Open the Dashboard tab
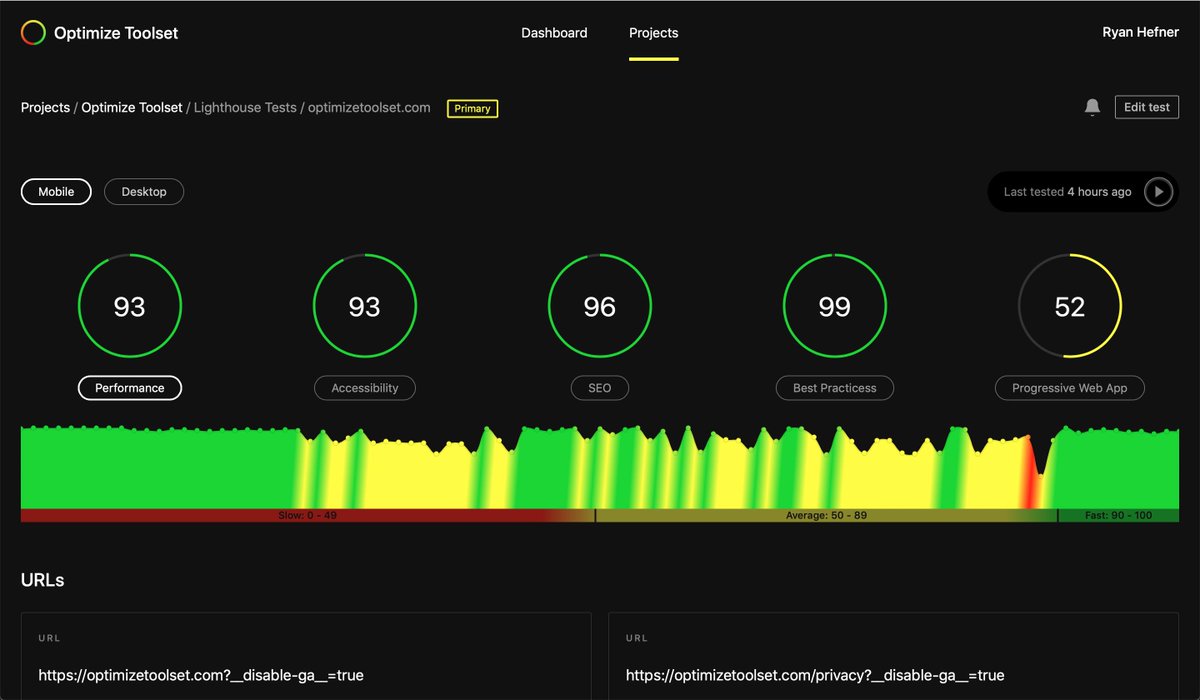The width and height of the screenshot is (1200, 700). tap(554, 32)
